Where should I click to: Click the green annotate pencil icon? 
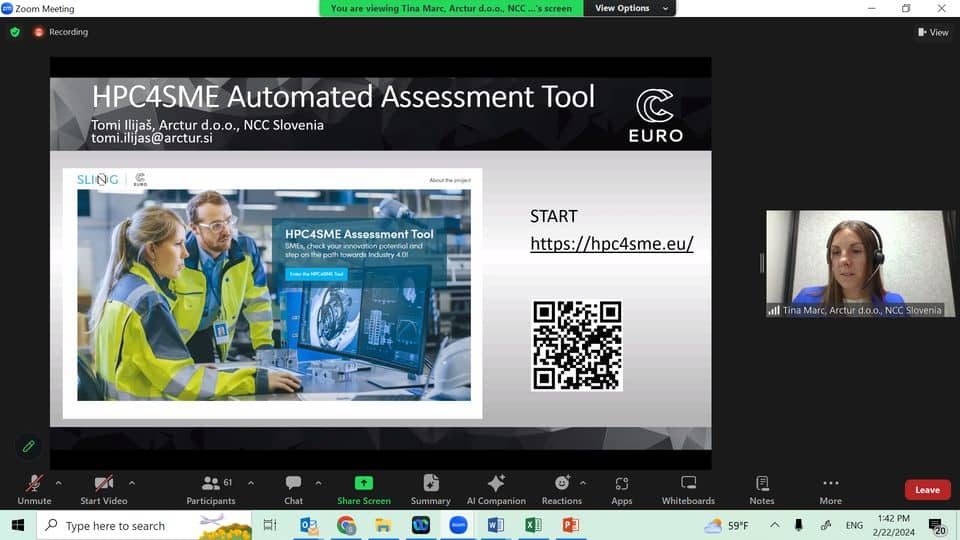point(28,446)
